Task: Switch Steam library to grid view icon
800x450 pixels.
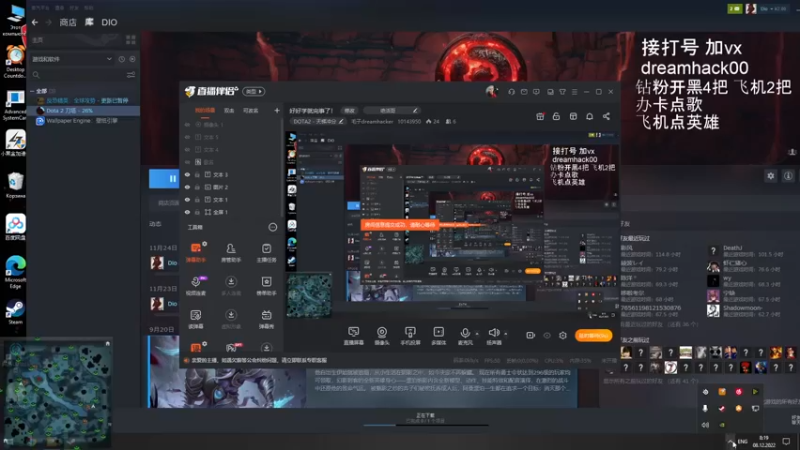Action: pos(131,40)
